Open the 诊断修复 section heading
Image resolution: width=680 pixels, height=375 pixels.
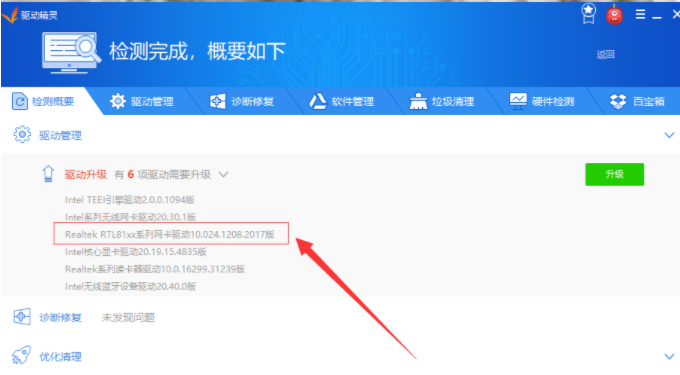pyautogui.click(x=60, y=318)
